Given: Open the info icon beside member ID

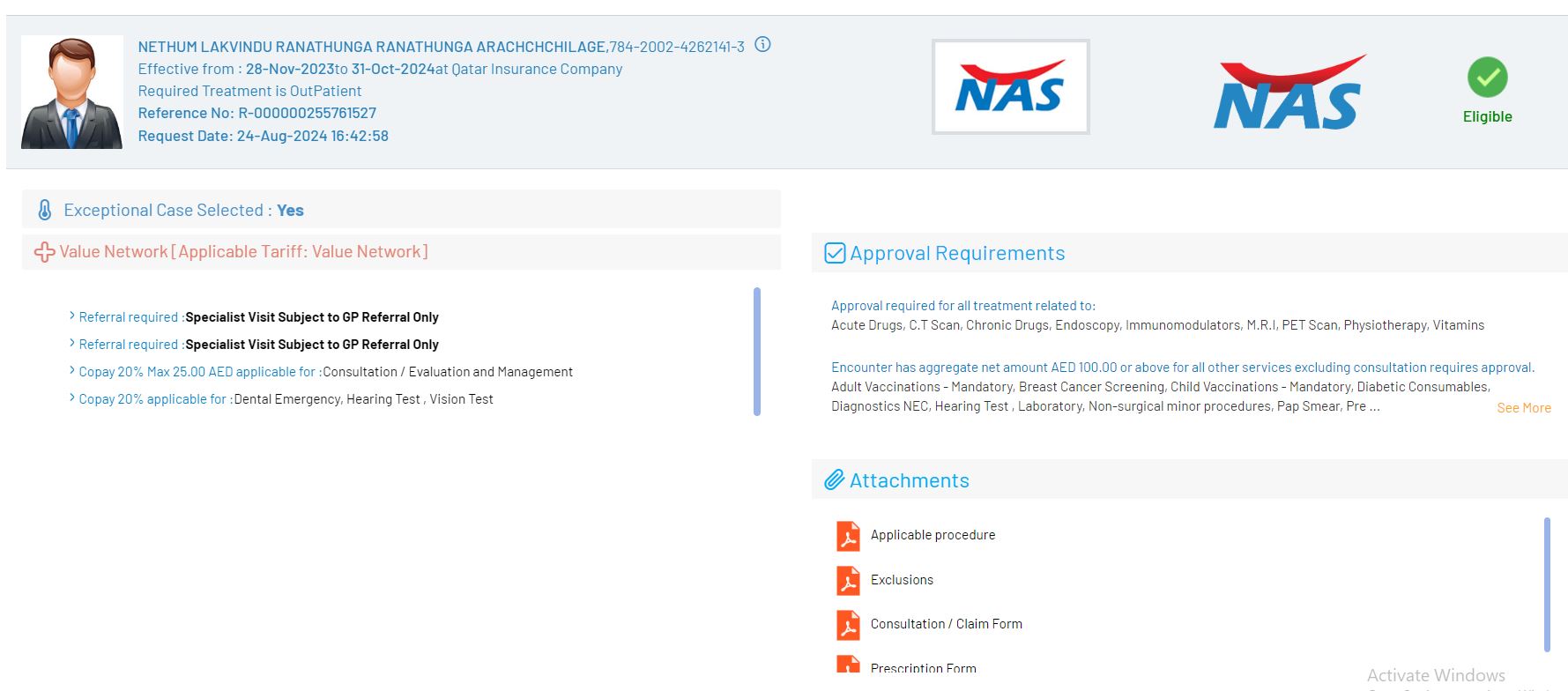Looking at the screenshot, I should (763, 45).
